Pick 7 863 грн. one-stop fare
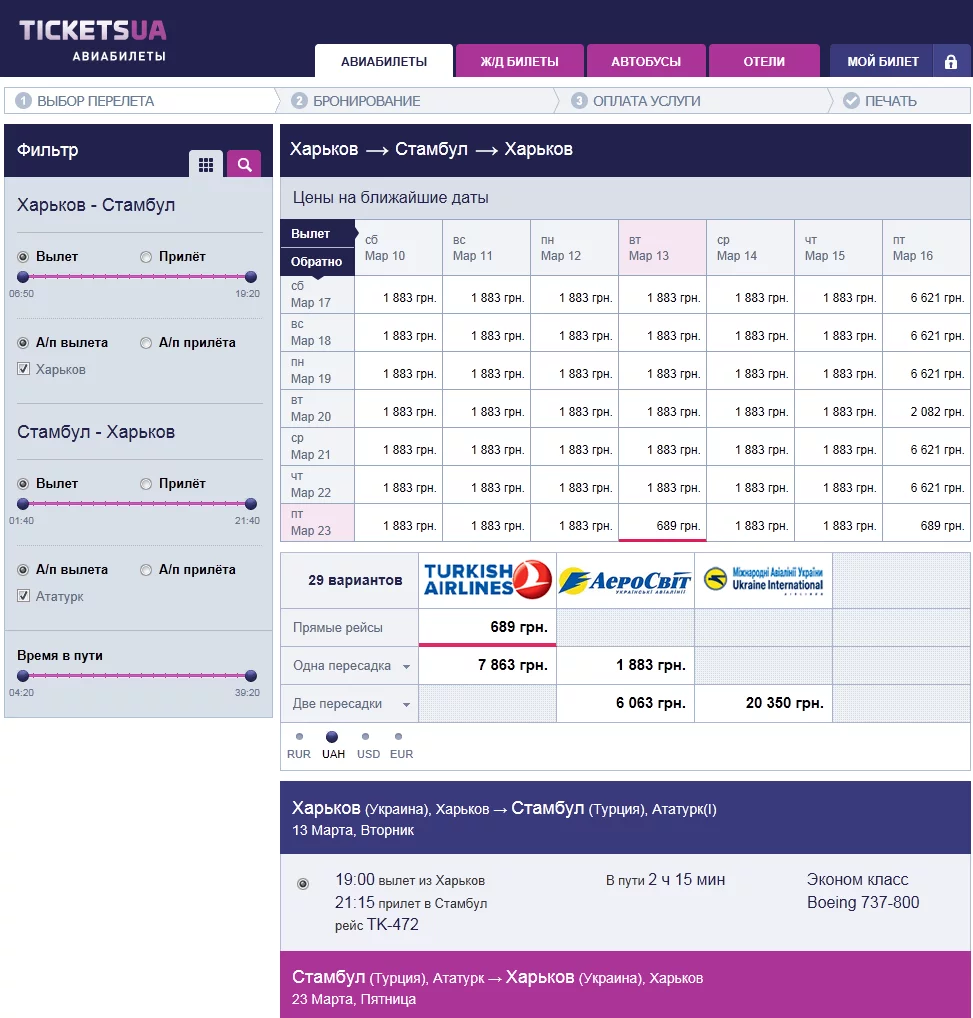The height and width of the screenshot is (1018, 973). 487,665
